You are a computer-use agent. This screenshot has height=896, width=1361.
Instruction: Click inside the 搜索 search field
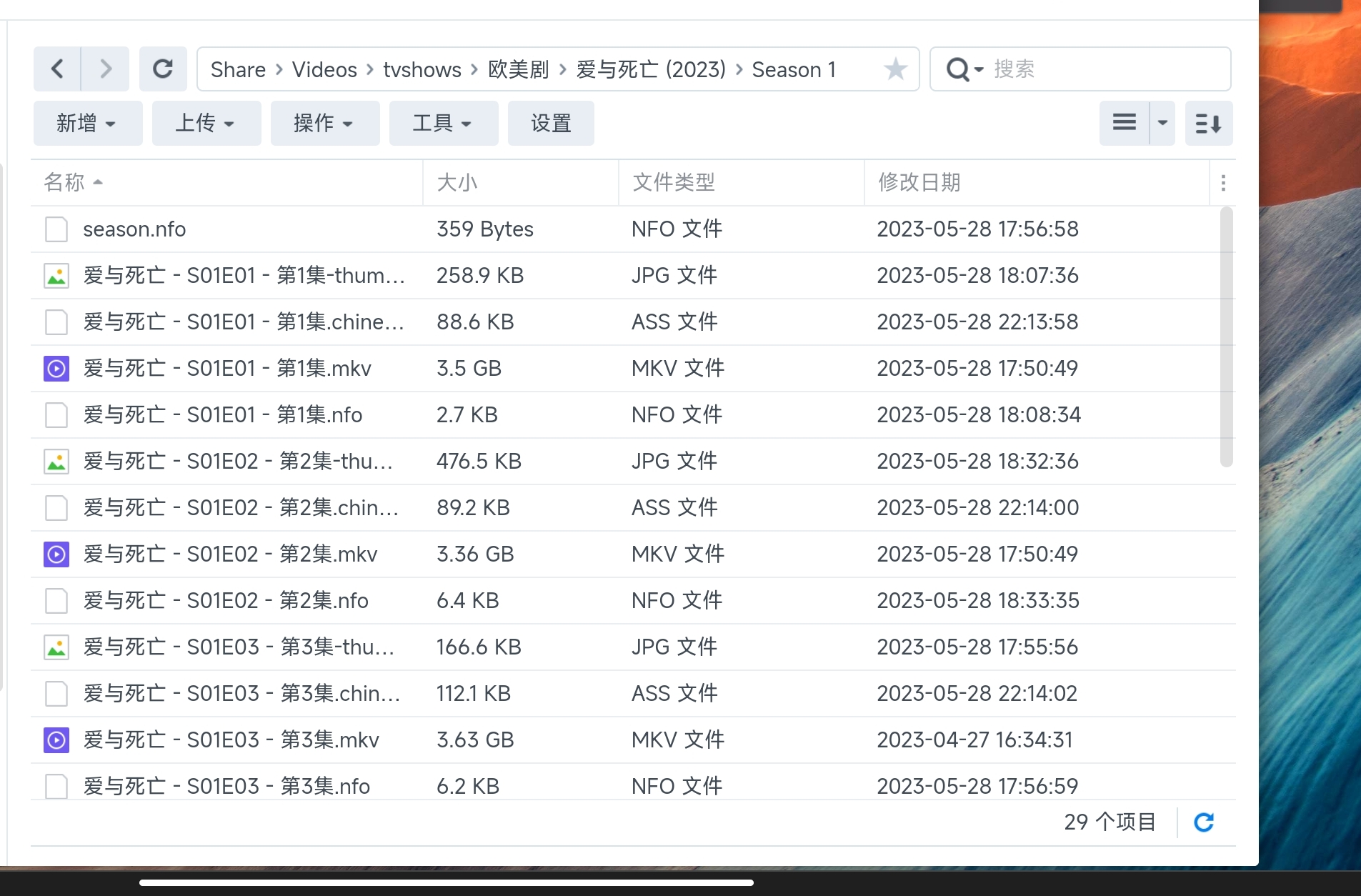(1072, 69)
